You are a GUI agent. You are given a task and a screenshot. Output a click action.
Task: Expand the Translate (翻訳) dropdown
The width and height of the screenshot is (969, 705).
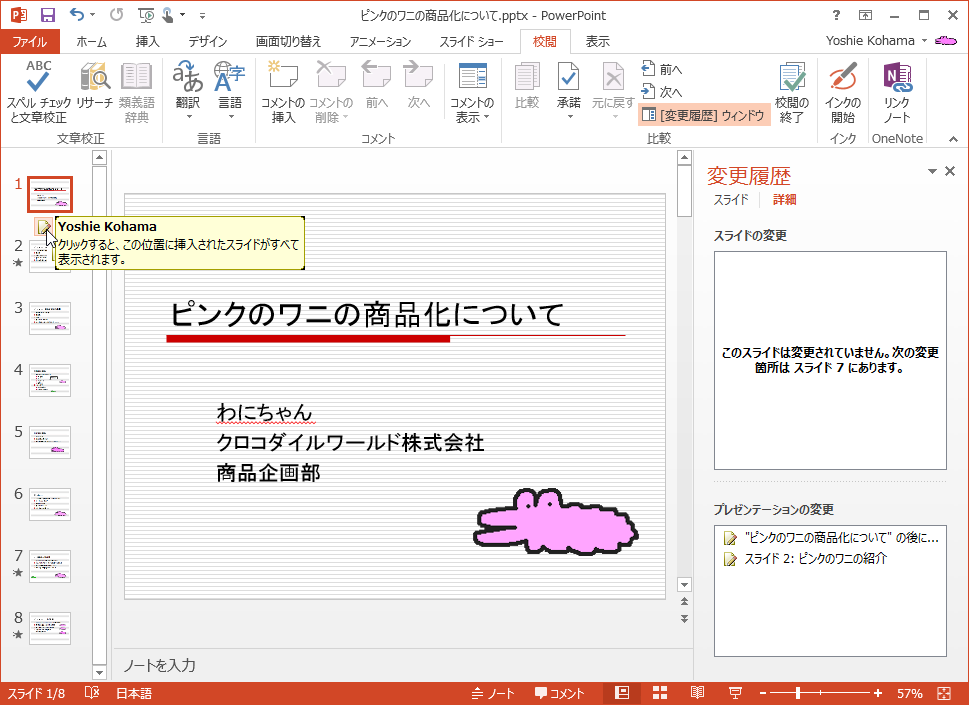coord(188,116)
